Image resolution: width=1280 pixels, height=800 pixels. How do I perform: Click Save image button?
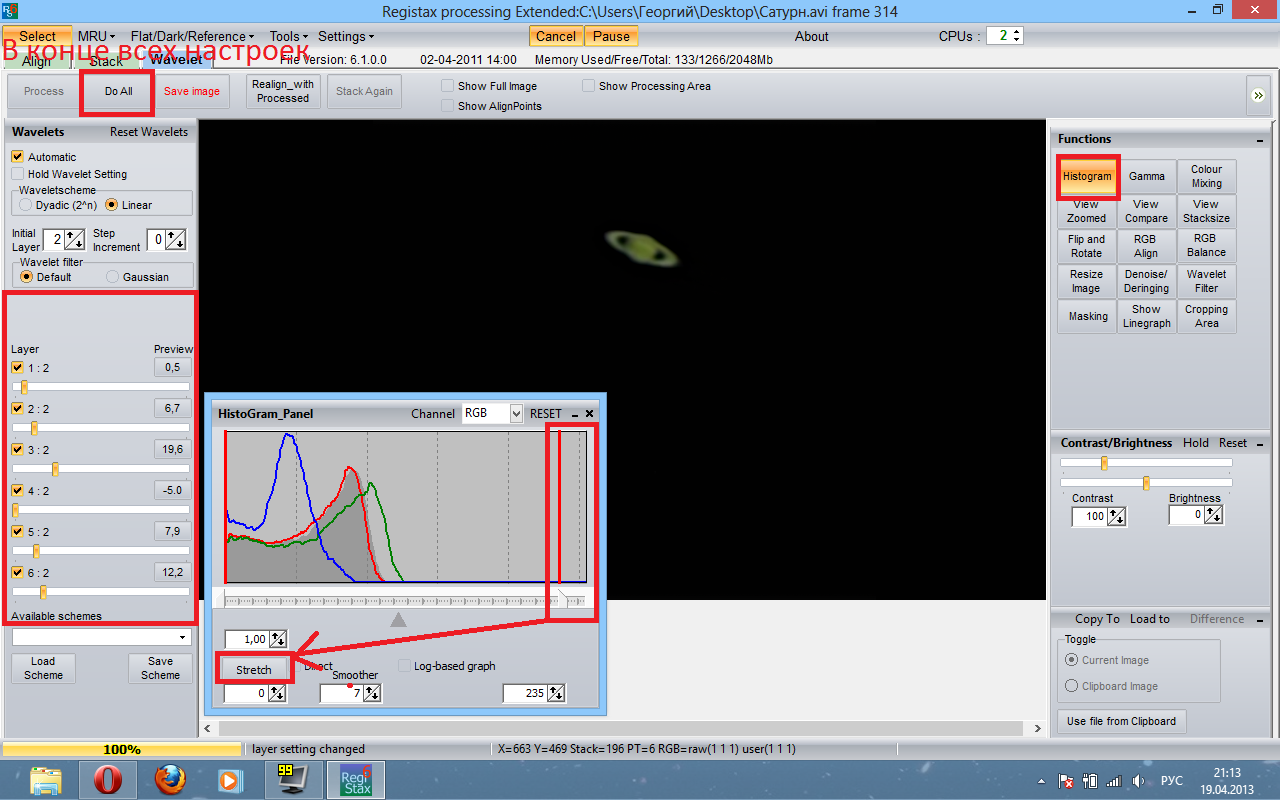coord(192,91)
